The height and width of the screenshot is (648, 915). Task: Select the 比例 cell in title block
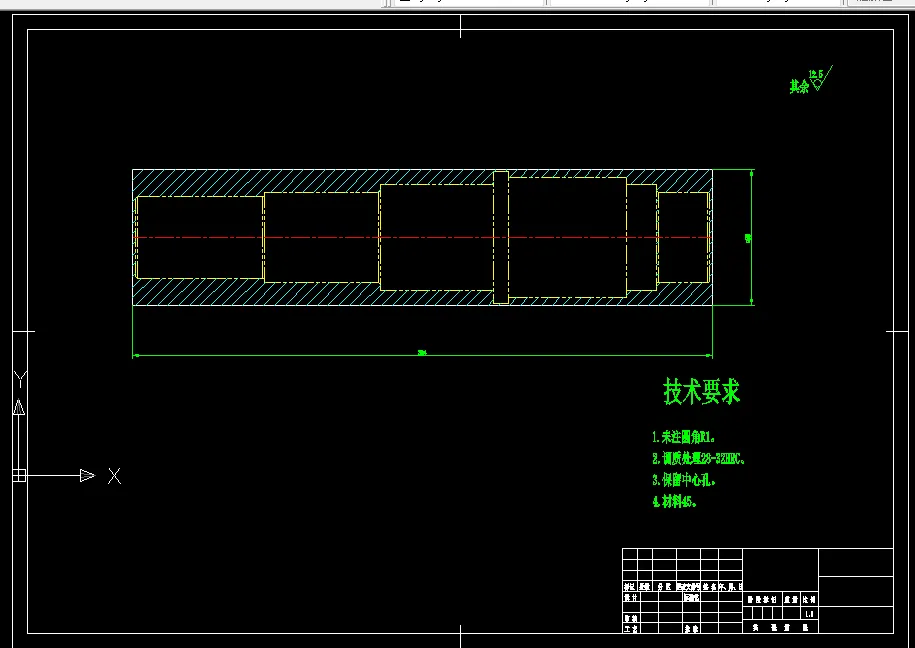click(809, 600)
